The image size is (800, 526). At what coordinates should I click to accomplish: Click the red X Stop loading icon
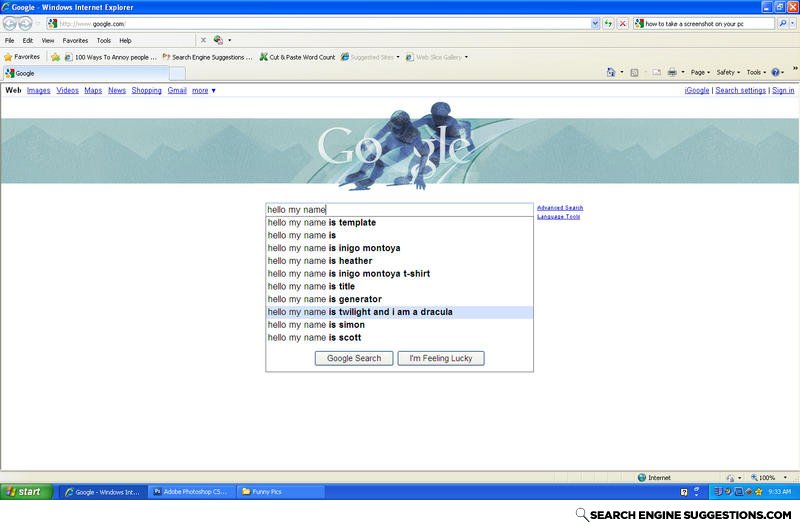622,23
